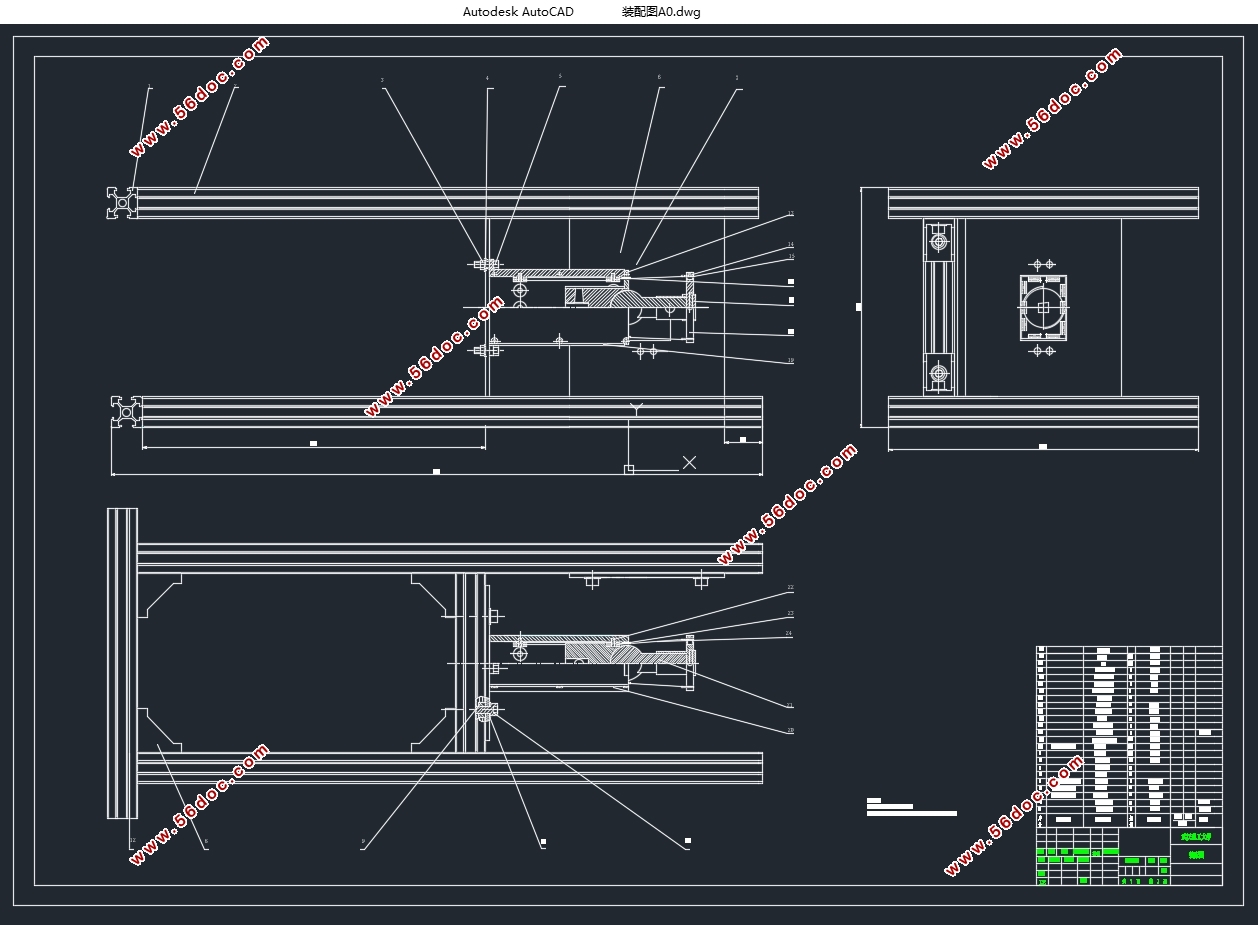This screenshot has height=925, width=1258.
Task: Select part balloon number 24
Action: pos(789,633)
